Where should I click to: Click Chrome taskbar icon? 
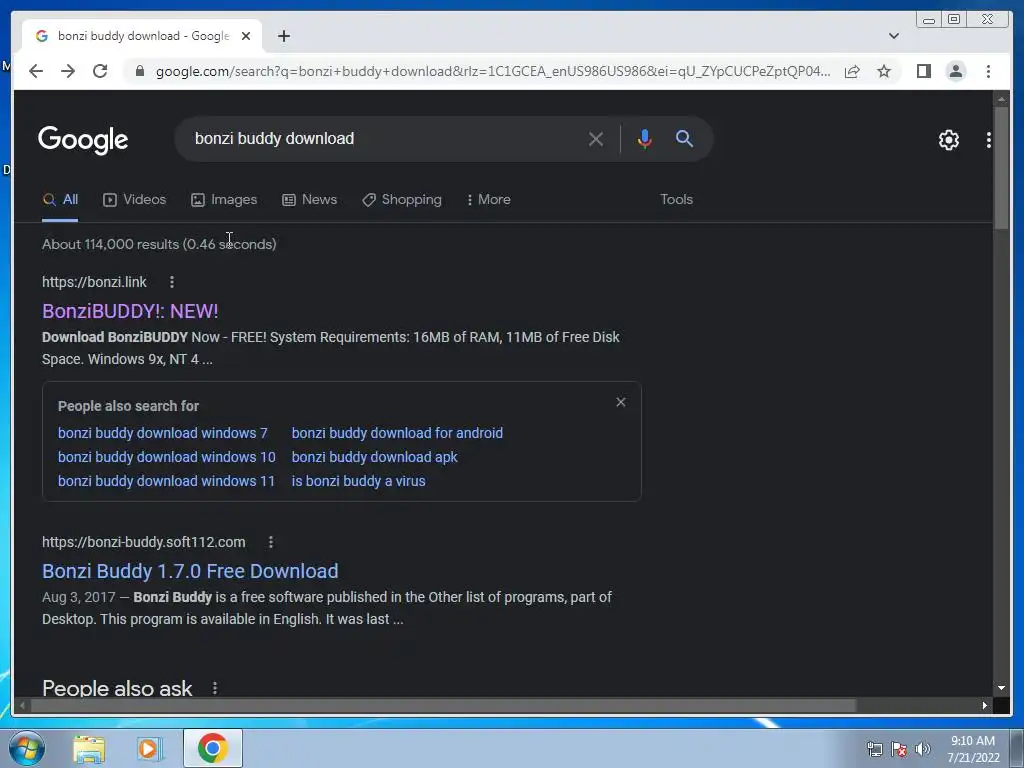[x=213, y=748]
